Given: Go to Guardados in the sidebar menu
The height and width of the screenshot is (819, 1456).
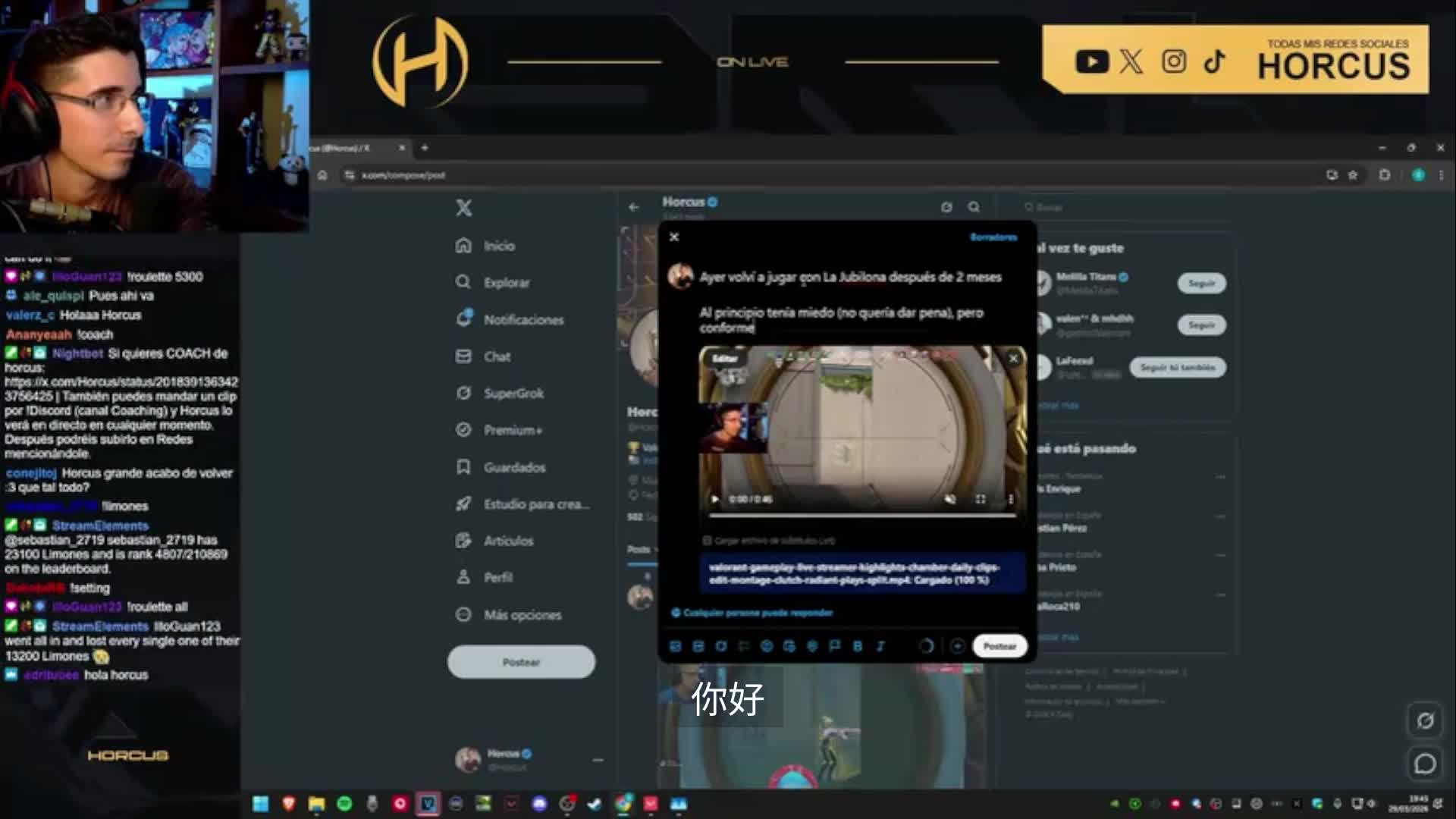Looking at the screenshot, I should coord(514,467).
